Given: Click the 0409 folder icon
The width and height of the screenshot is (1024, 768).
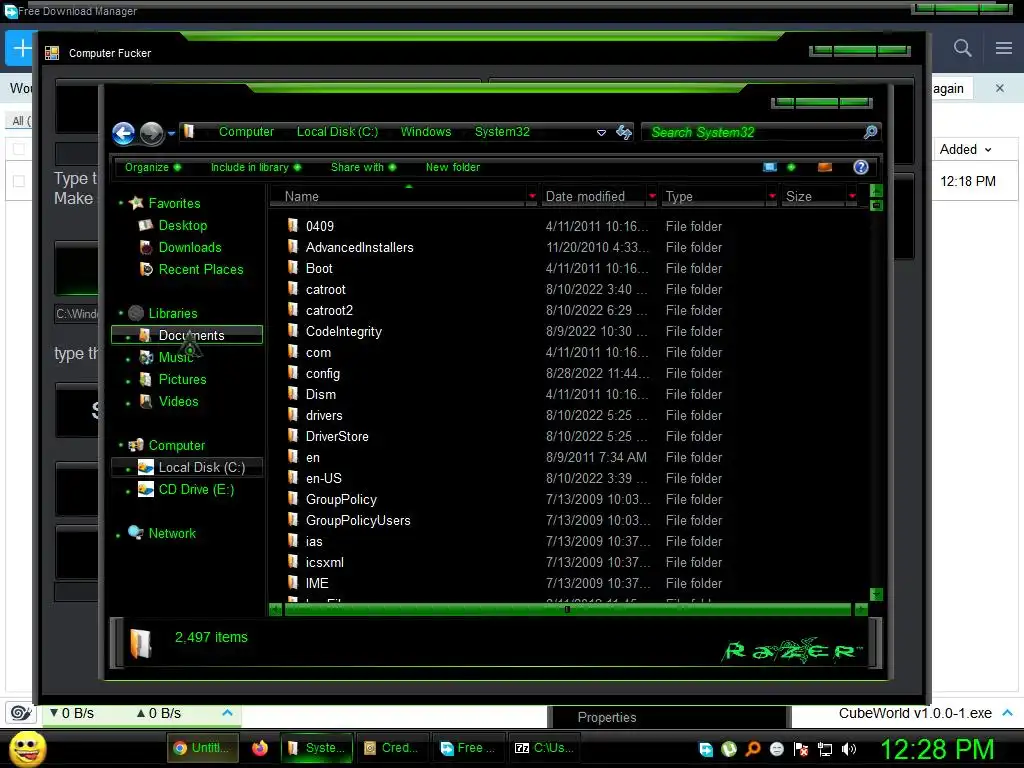Looking at the screenshot, I should [x=293, y=226].
